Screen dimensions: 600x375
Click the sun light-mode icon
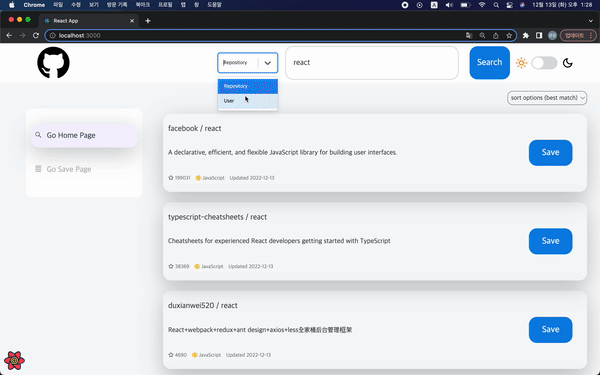pos(521,63)
